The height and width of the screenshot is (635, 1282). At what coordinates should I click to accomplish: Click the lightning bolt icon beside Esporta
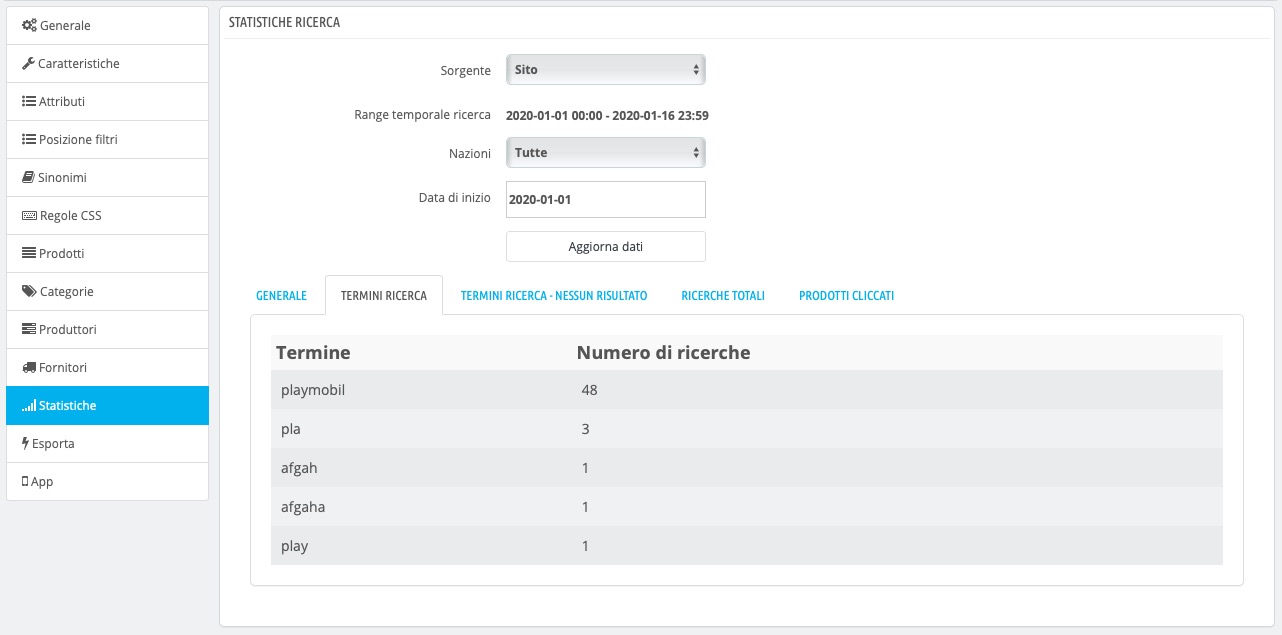coord(26,444)
